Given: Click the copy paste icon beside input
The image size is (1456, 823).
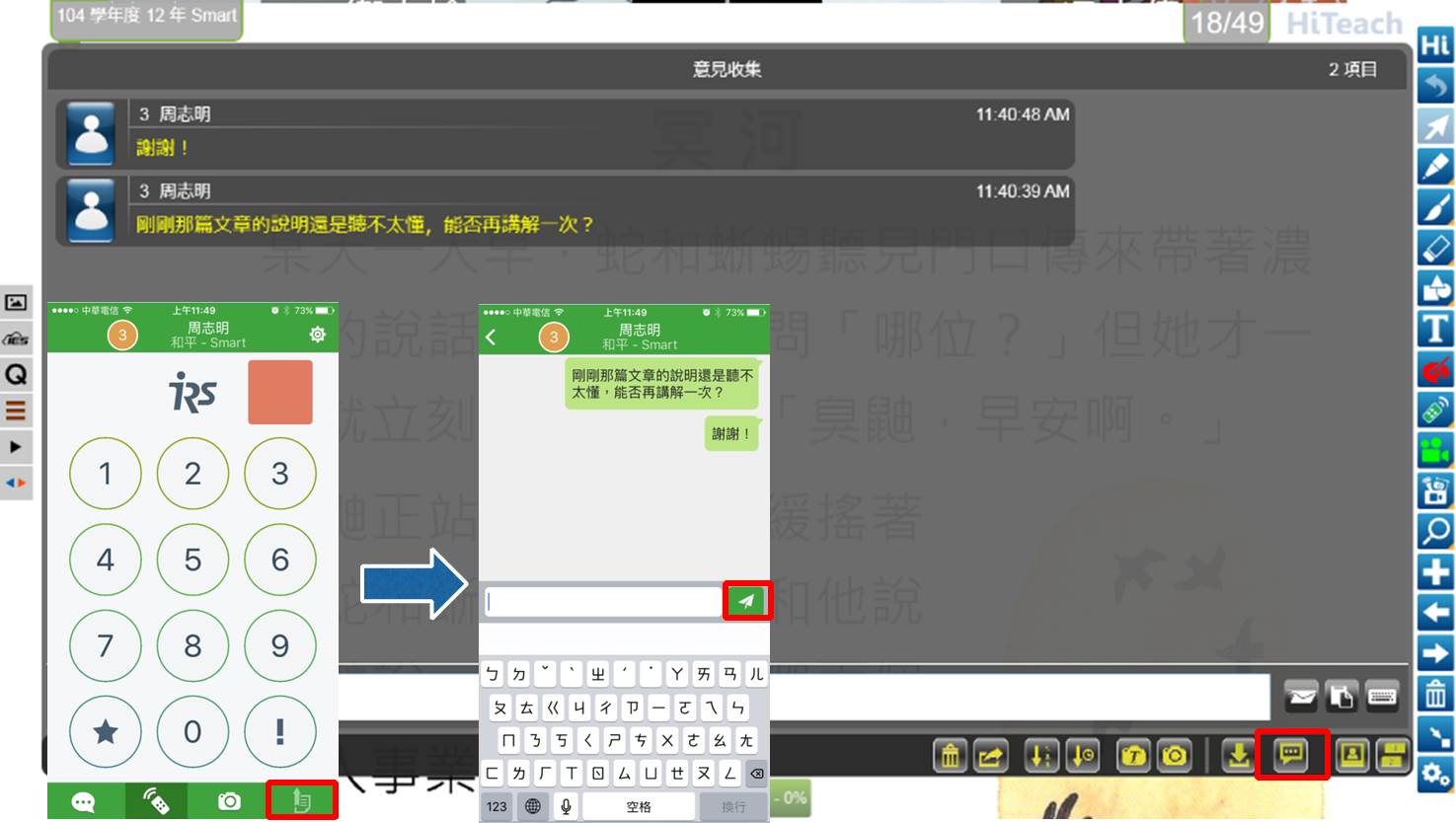Looking at the screenshot, I should click(1341, 697).
